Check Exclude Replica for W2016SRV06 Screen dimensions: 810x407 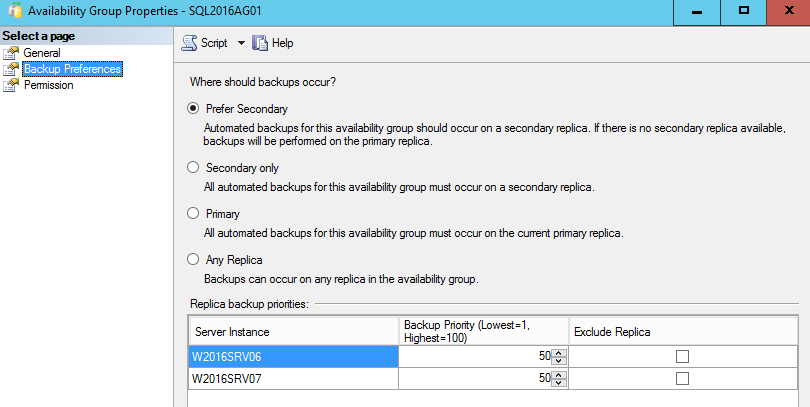683,356
